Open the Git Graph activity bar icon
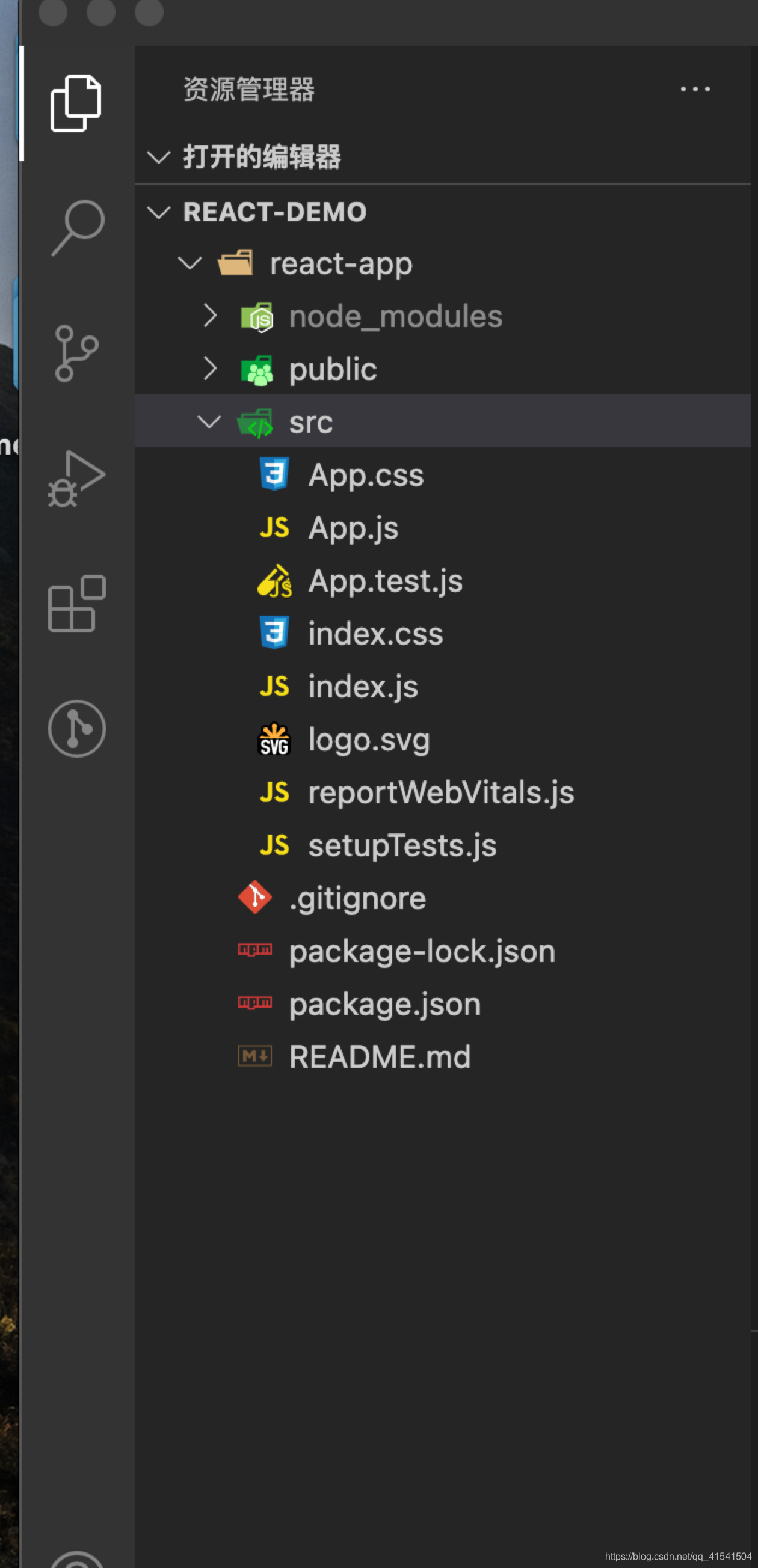Image resolution: width=758 pixels, height=1568 pixels. pyautogui.click(x=77, y=729)
